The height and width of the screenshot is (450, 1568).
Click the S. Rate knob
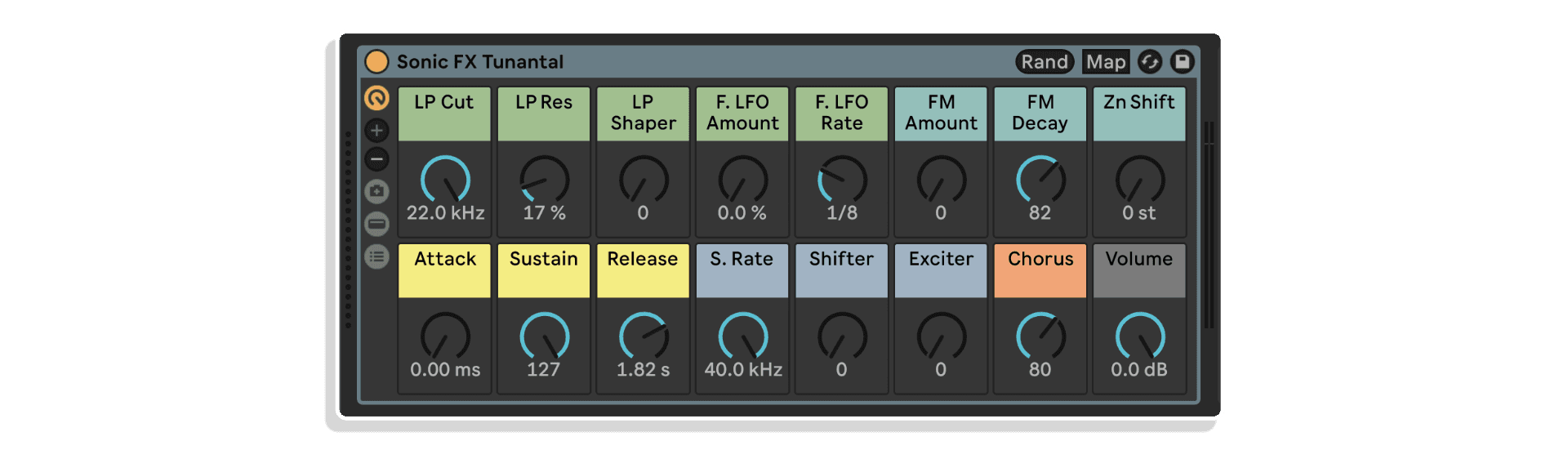(742, 336)
